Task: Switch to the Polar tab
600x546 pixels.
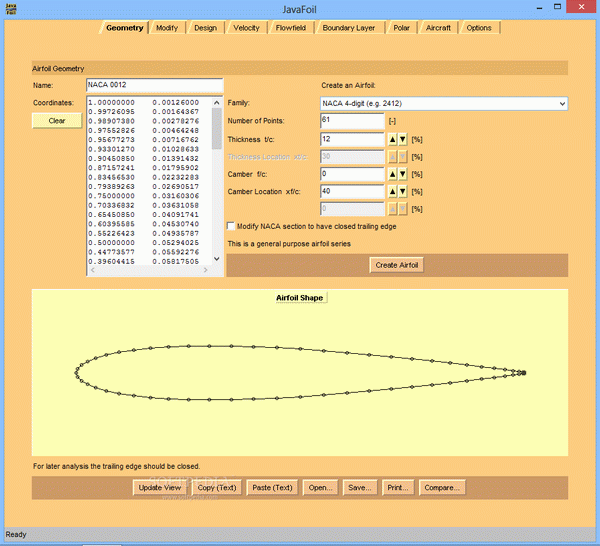Action: [x=401, y=28]
